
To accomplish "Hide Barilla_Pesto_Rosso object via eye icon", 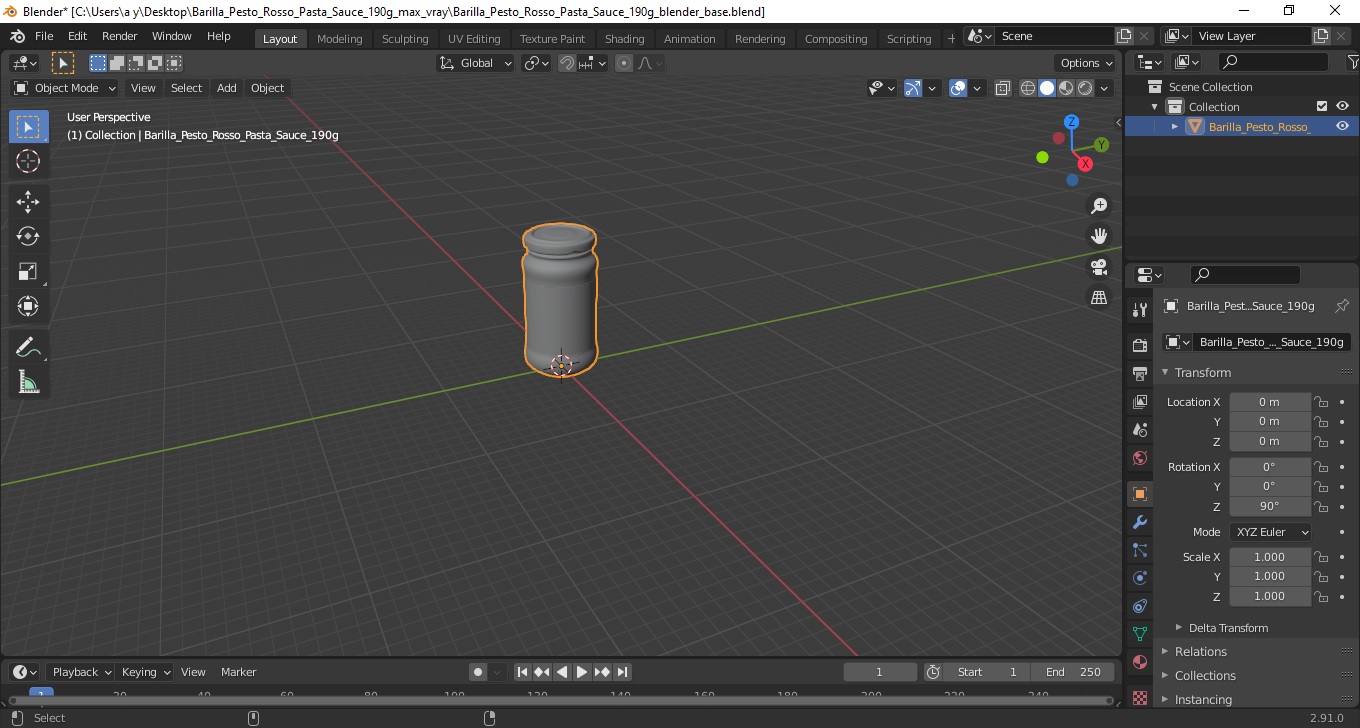I will tap(1342, 126).
